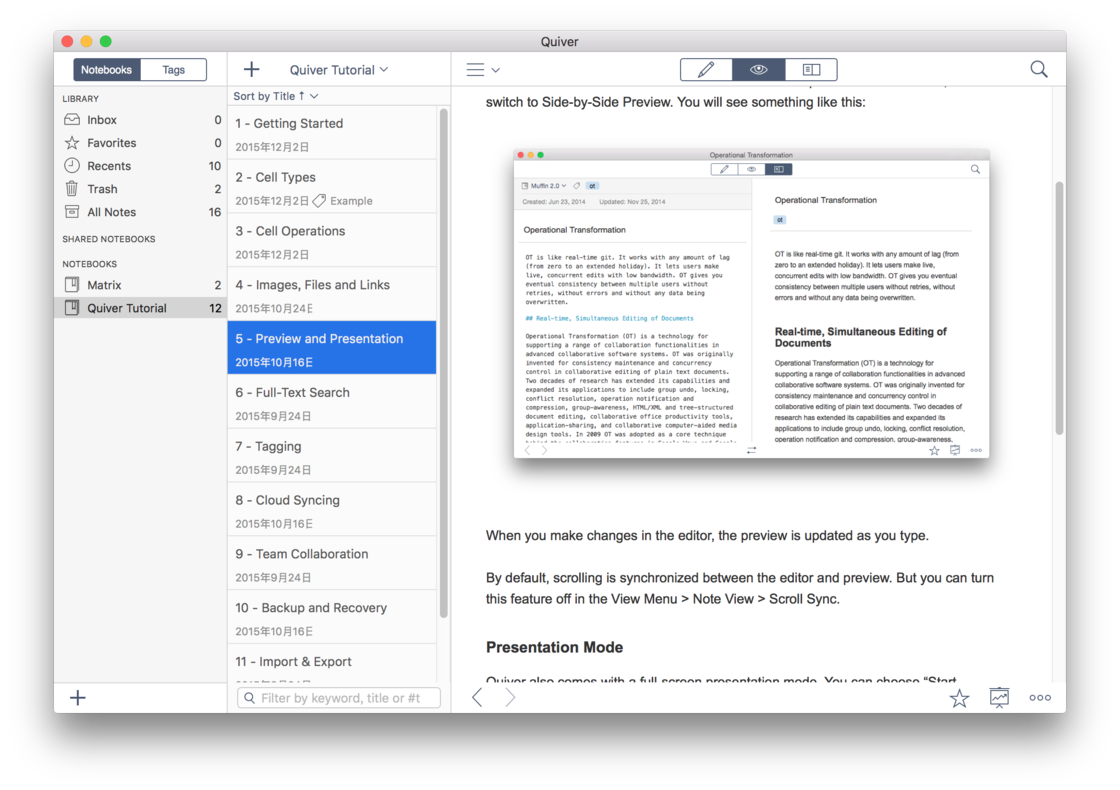
Task: Click the note list scrollbar
Action: click(x=444, y=363)
